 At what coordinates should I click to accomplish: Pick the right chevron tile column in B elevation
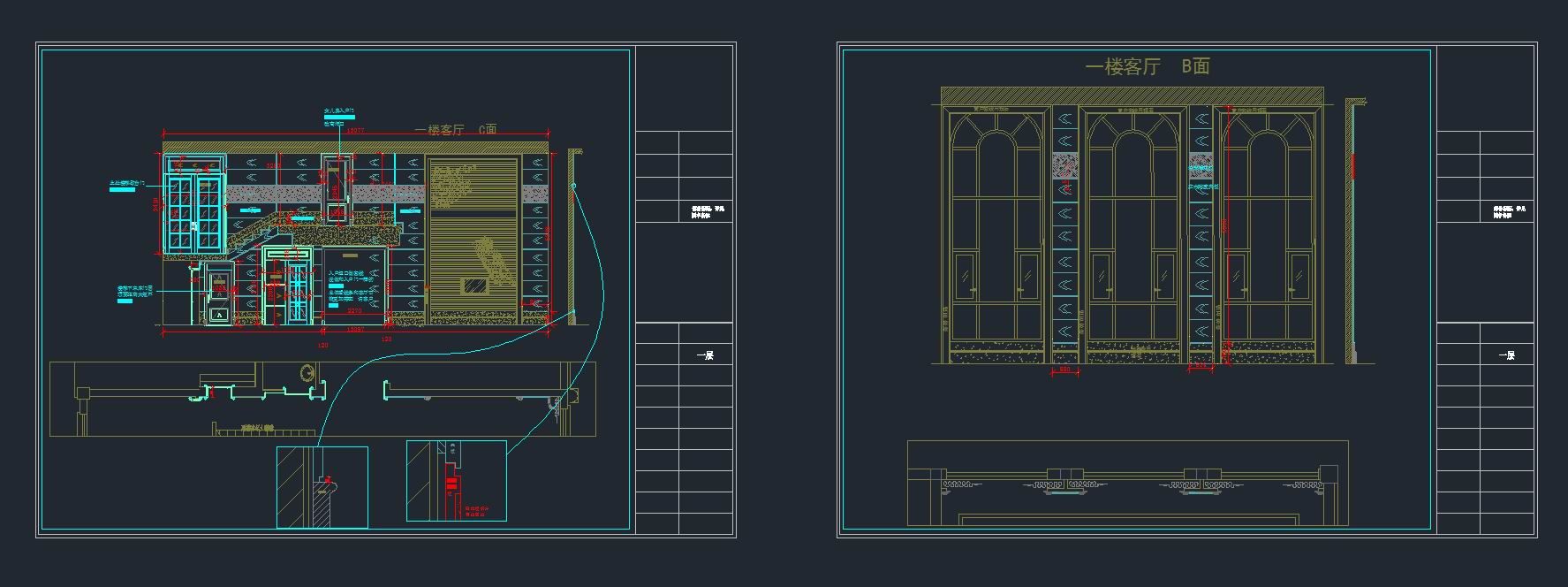1201,234
